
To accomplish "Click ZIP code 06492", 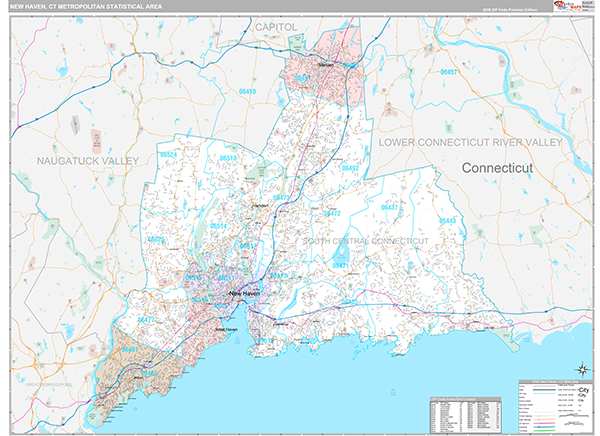I will pyautogui.click(x=350, y=168).
